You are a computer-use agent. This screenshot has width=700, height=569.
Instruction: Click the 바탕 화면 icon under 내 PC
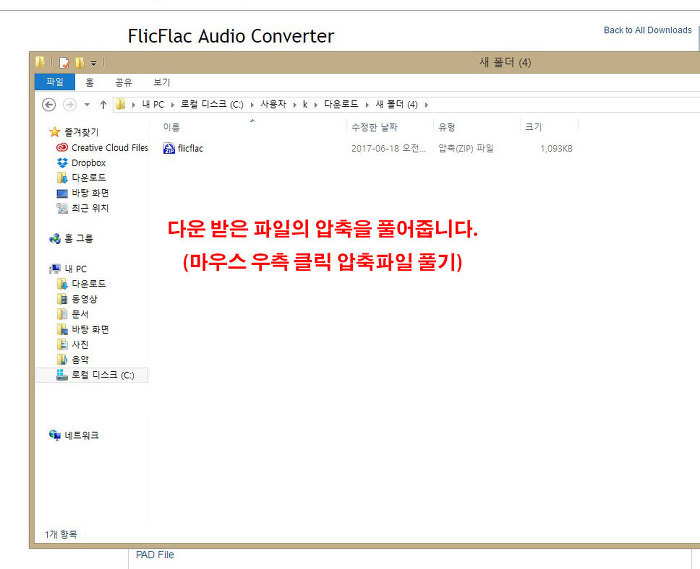[x=62, y=329]
